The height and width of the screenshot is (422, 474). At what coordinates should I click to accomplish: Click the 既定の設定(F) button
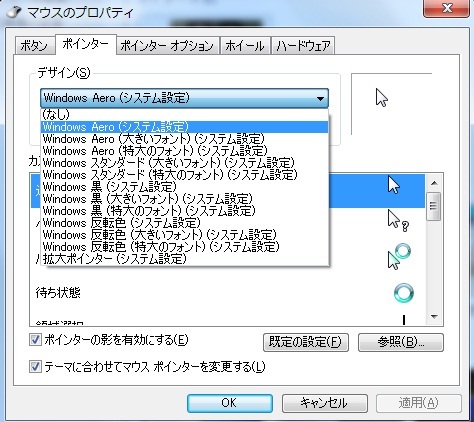306,342
